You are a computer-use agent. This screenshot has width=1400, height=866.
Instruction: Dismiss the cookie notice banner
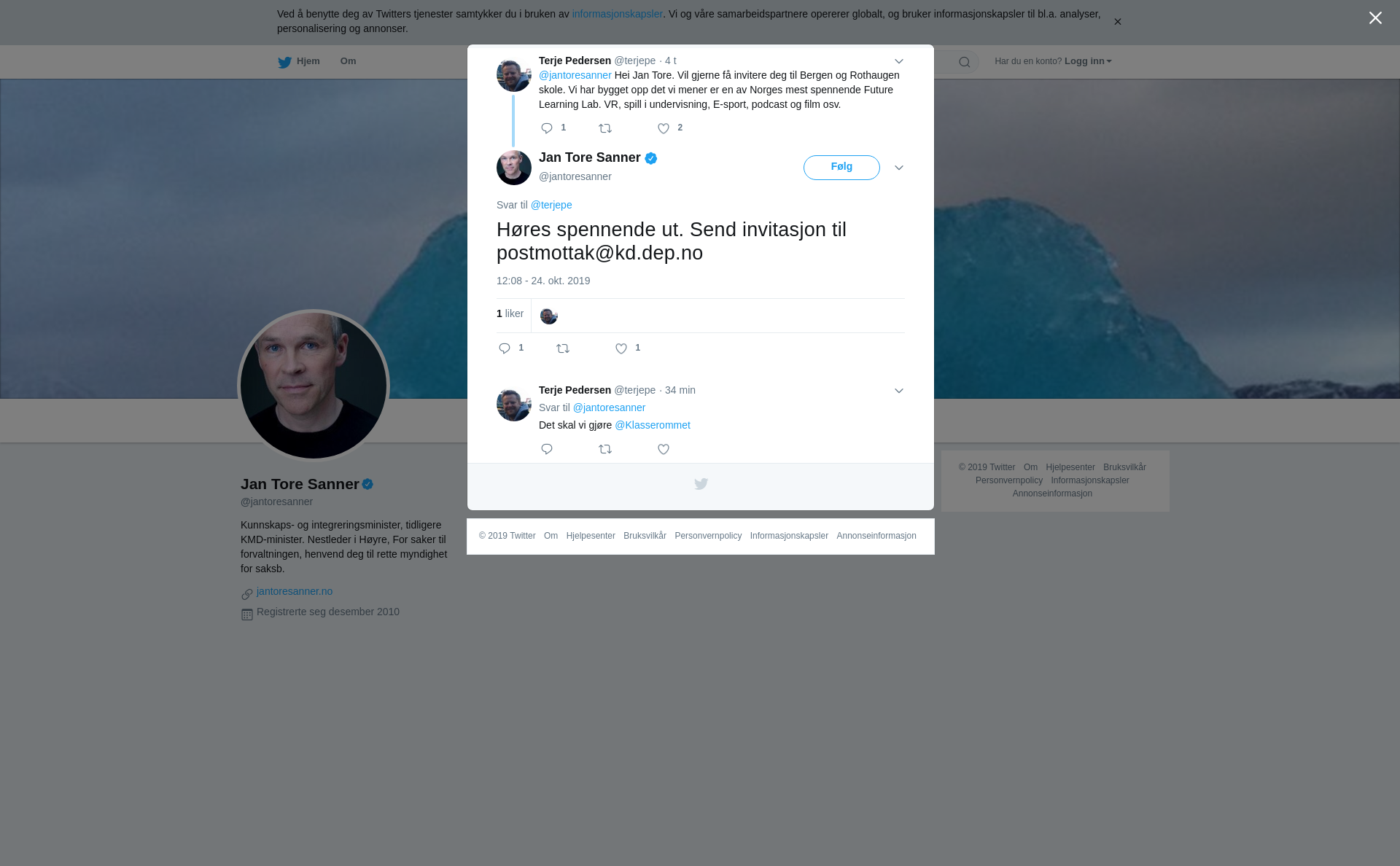(1117, 22)
